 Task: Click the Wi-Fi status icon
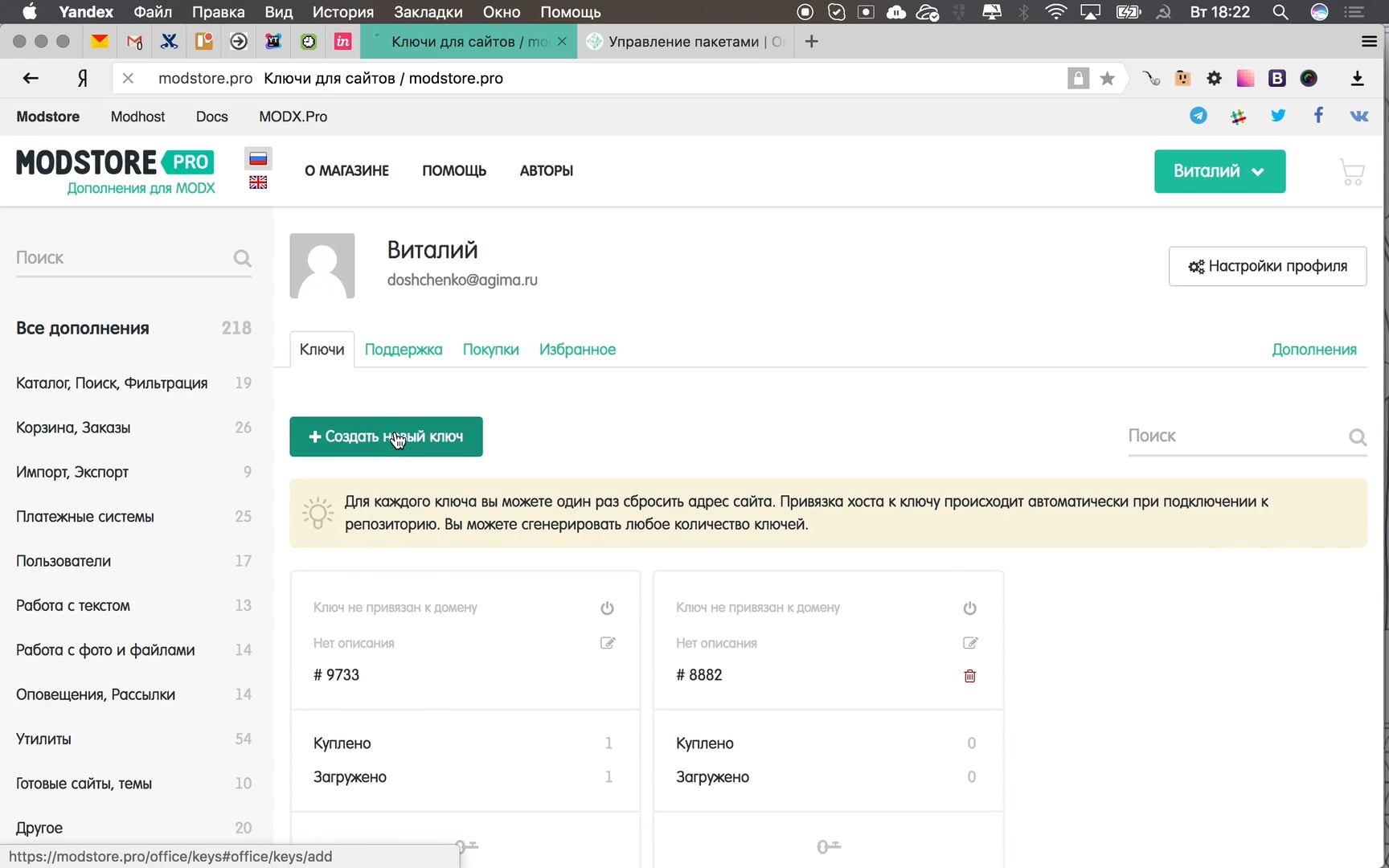click(x=1055, y=12)
